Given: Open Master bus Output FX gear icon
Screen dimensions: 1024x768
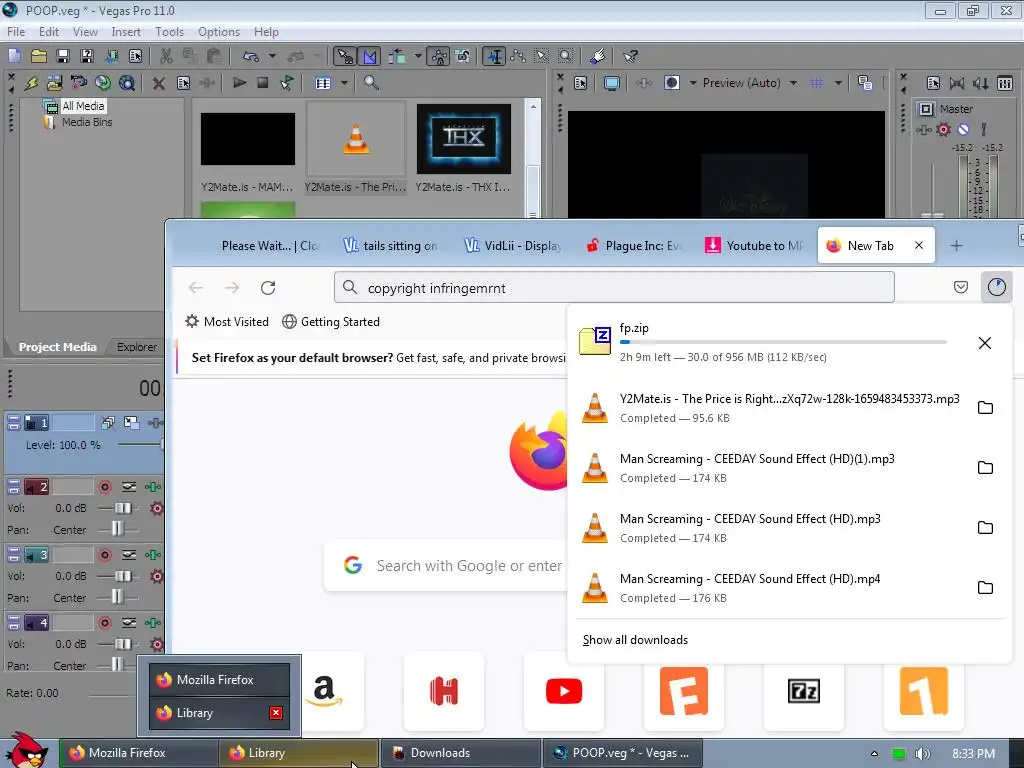Looking at the screenshot, I should click(x=944, y=129).
